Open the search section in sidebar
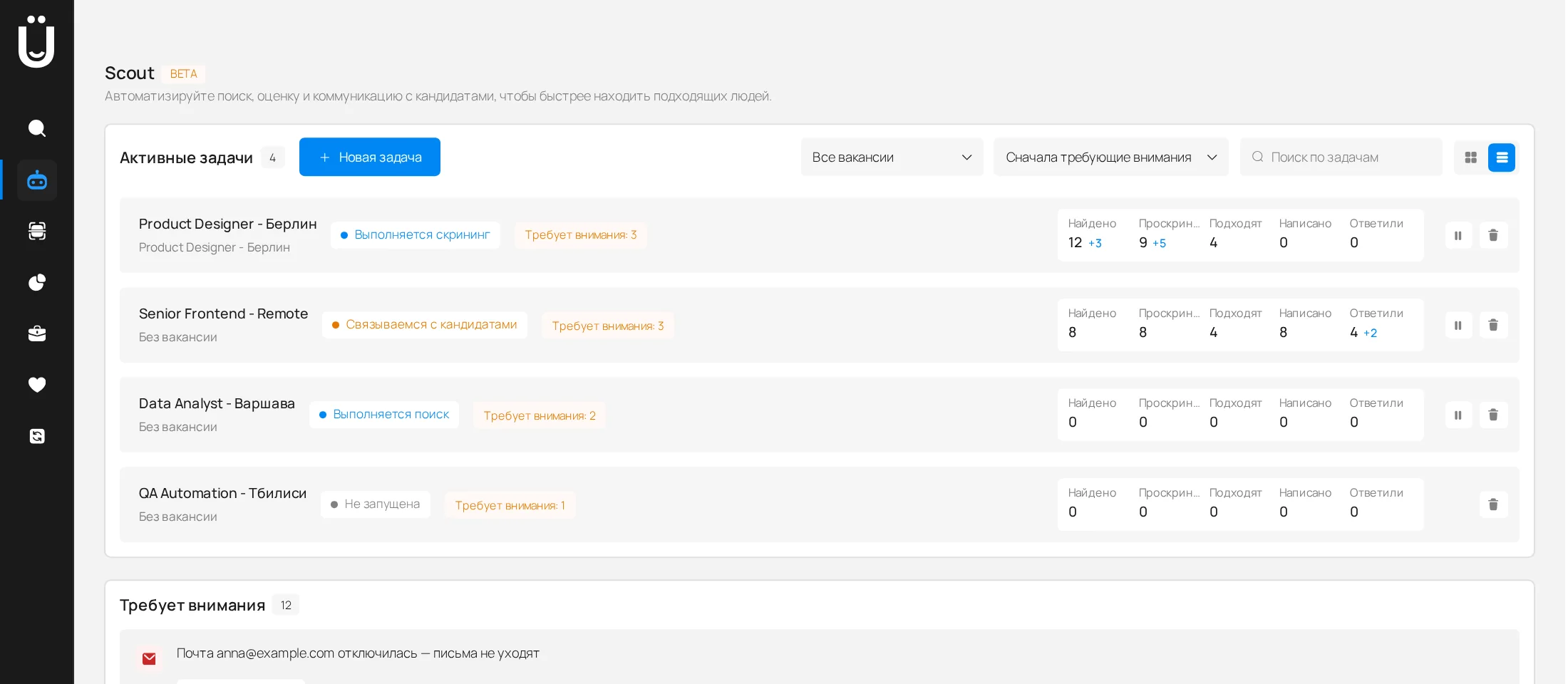The height and width of the screenshot is (684, 1568). coord(37,128)
